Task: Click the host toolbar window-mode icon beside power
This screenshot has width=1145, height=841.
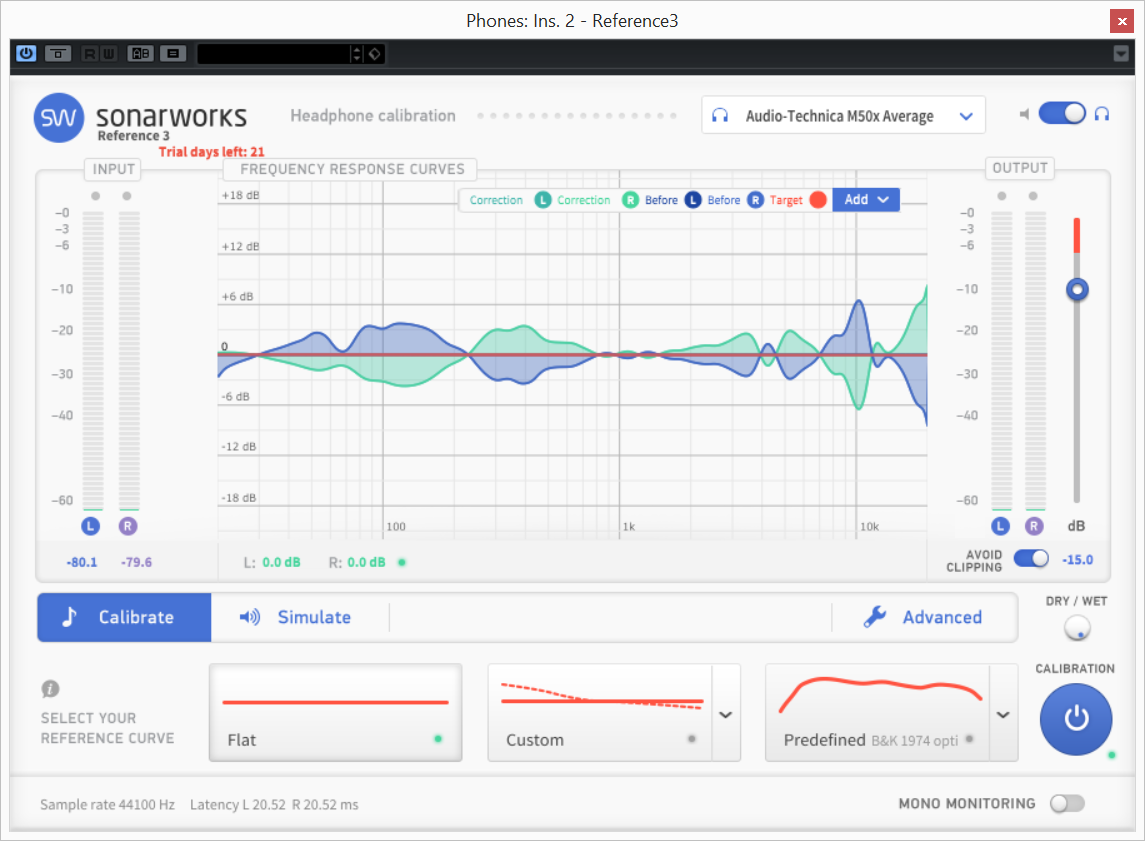Action: click(x=58, y=53)
